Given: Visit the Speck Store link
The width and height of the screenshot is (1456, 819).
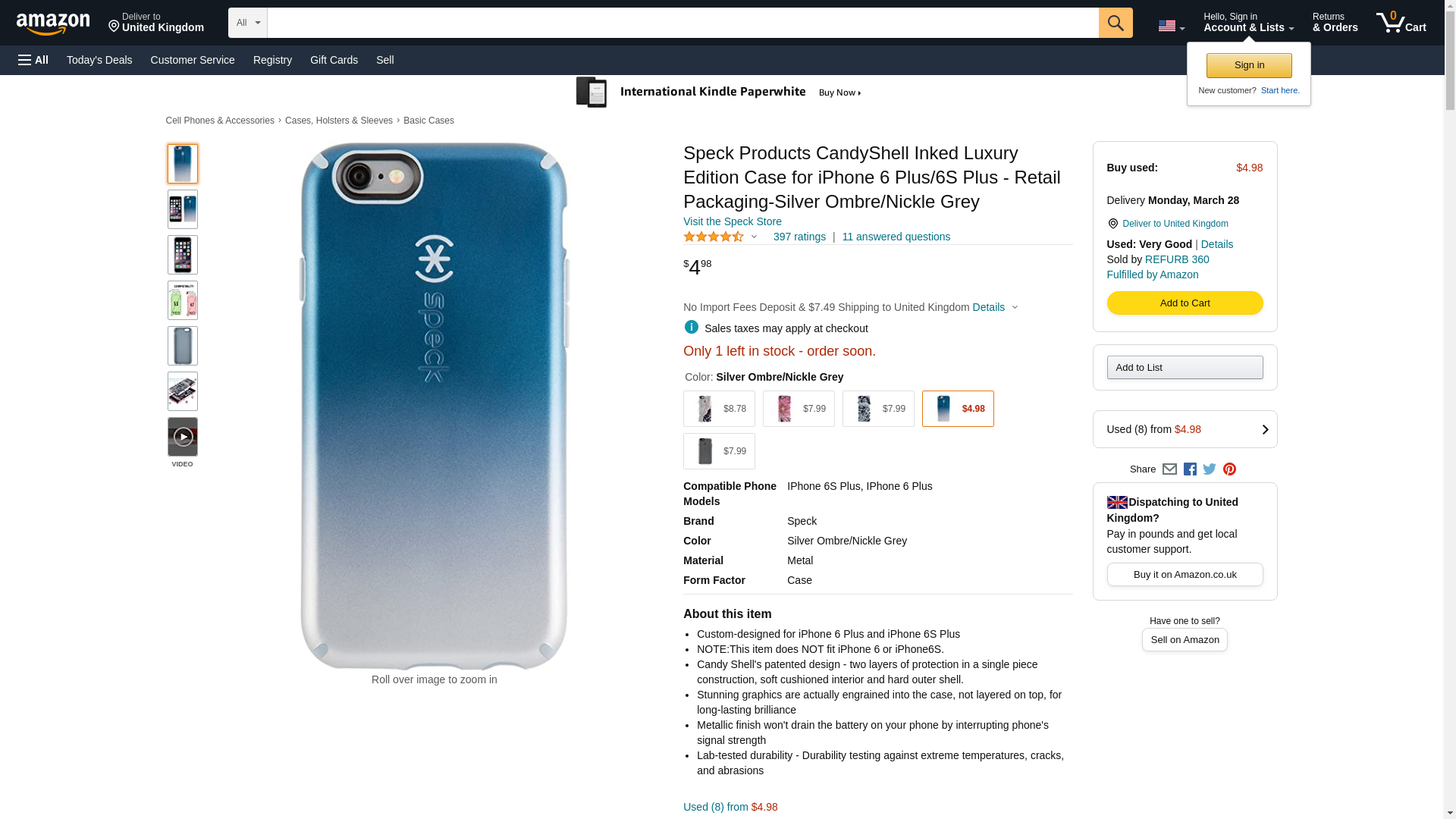Looking at the screenshot, I should pos(732,221).
